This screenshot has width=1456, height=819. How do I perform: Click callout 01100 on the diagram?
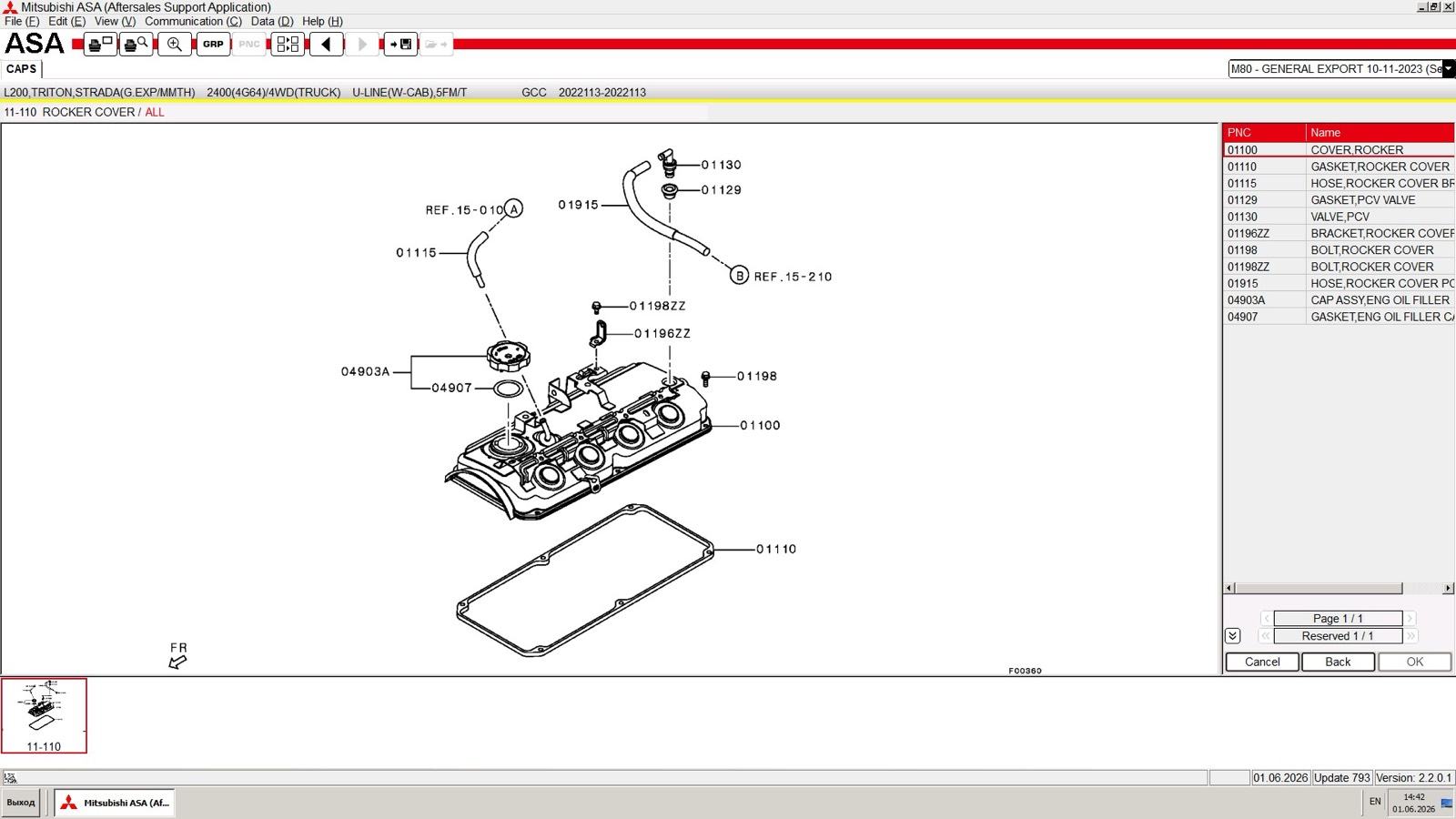pyautogui.click(x=760, y=425)
